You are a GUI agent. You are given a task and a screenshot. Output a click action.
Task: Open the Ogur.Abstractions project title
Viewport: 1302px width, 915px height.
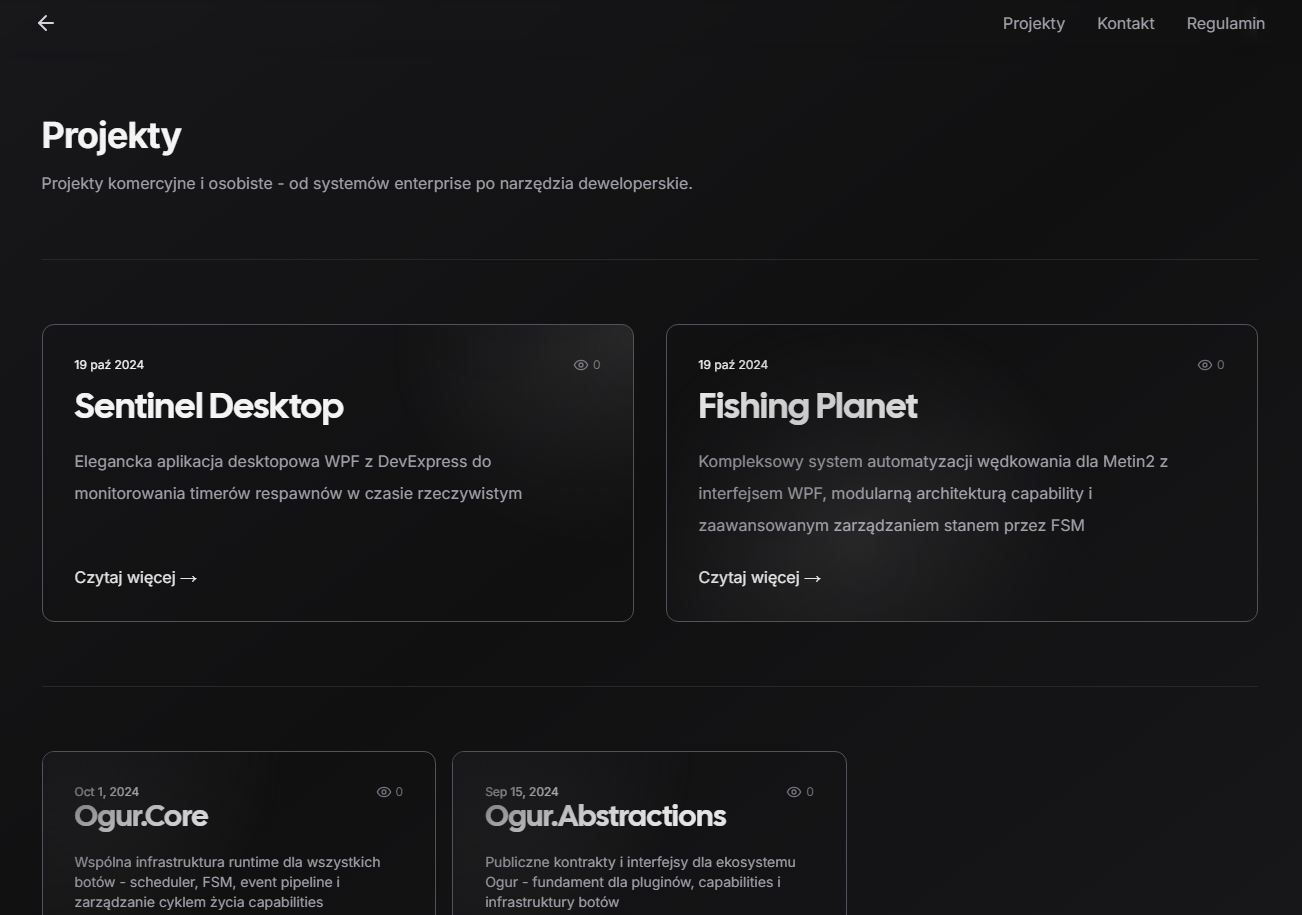point(605,816)
